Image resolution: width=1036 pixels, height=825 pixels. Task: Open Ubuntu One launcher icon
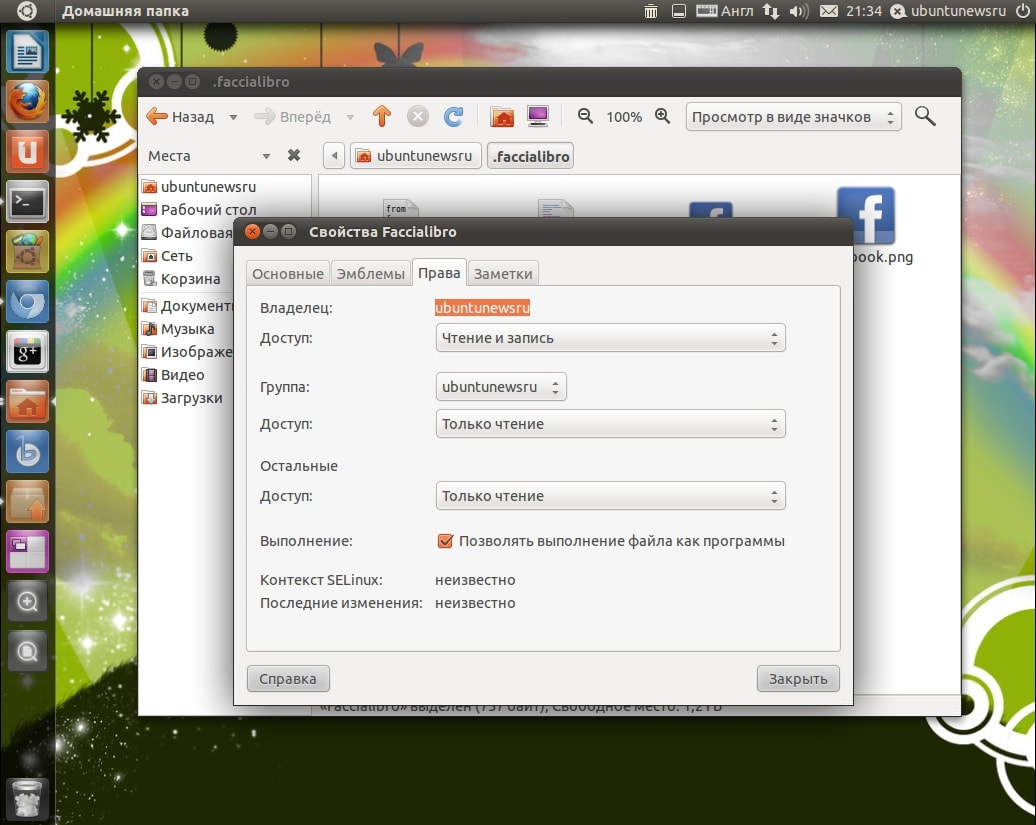(27, 151)
